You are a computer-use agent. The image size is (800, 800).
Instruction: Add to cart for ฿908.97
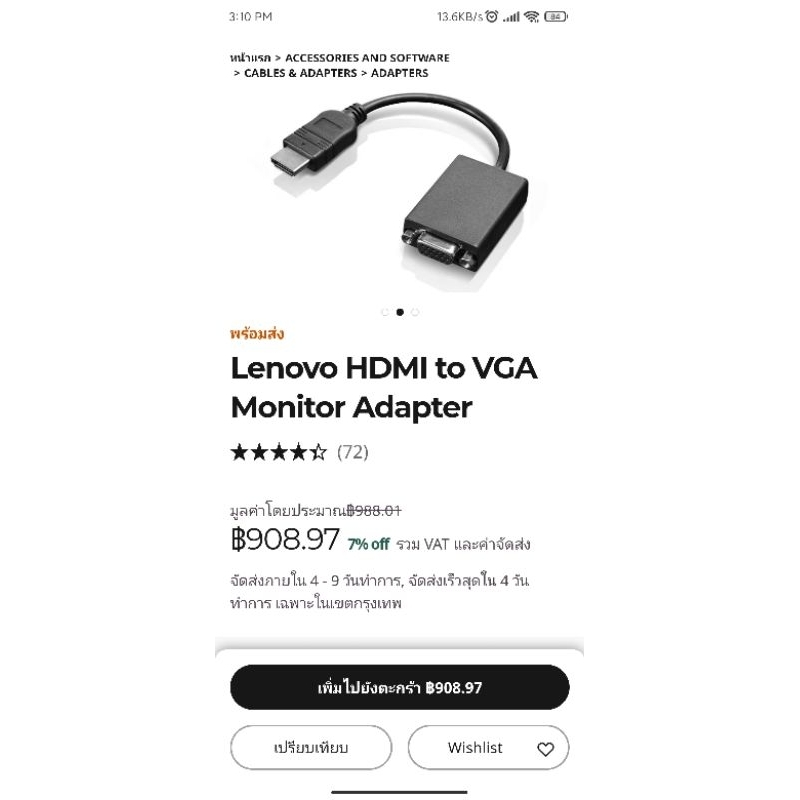(399, 687)
